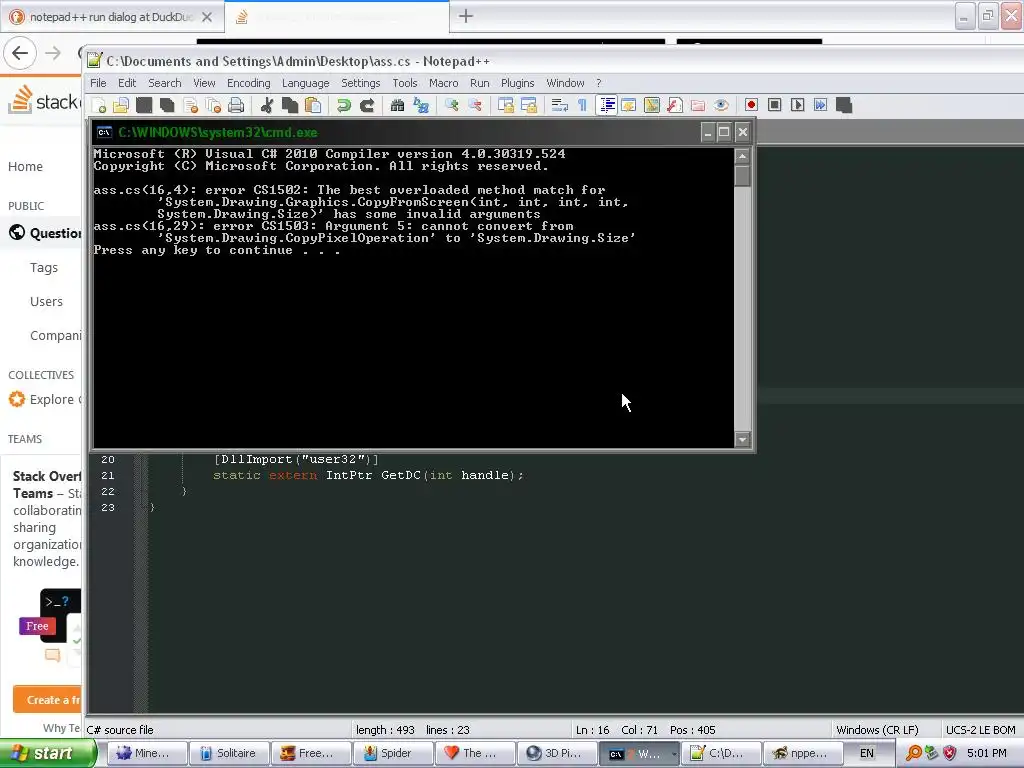Switch to Solitaire in the taskbar
This screenshot has height=768, width=1024.
coord(229,754)
